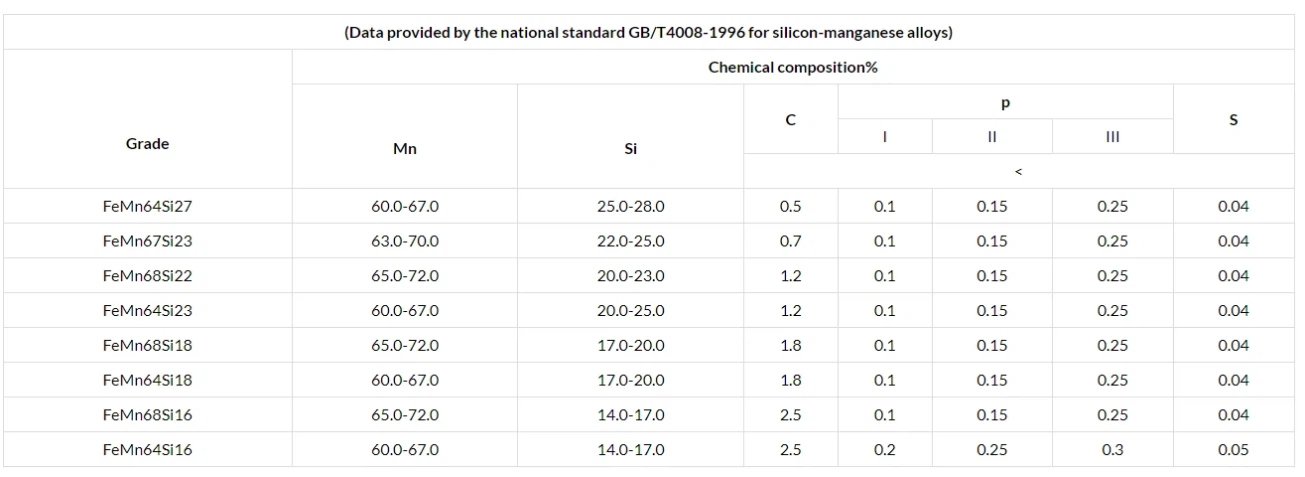Click the Mn column header
Viewport: 1305px width, 477px height.
404,149
